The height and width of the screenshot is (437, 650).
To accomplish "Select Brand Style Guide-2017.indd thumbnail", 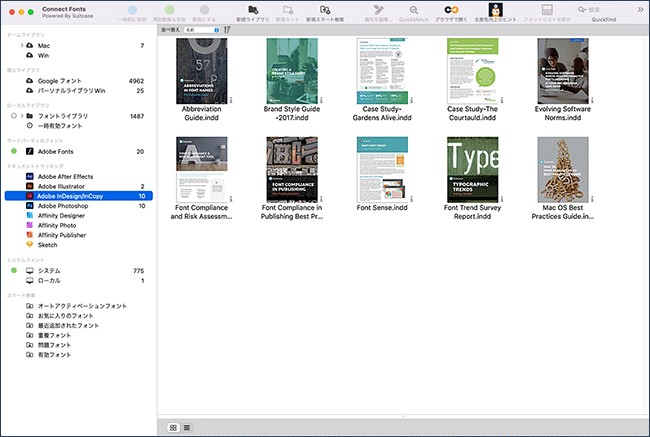I will pyautogui.click(x=292, y=71).
